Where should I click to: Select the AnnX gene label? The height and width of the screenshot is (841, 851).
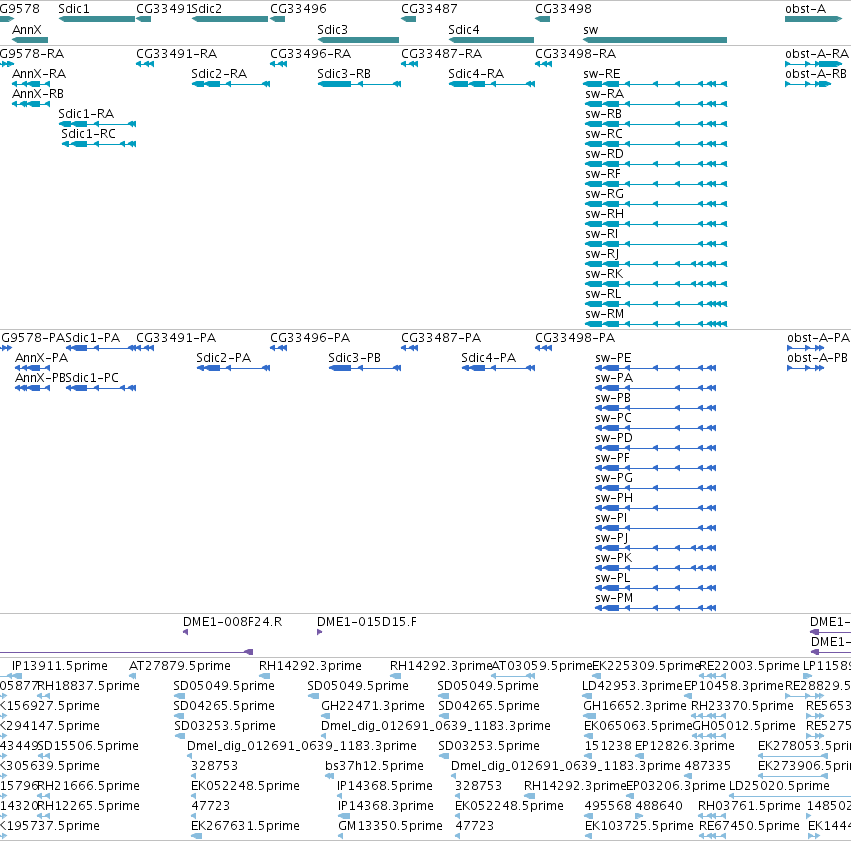[x=27, y=29]
